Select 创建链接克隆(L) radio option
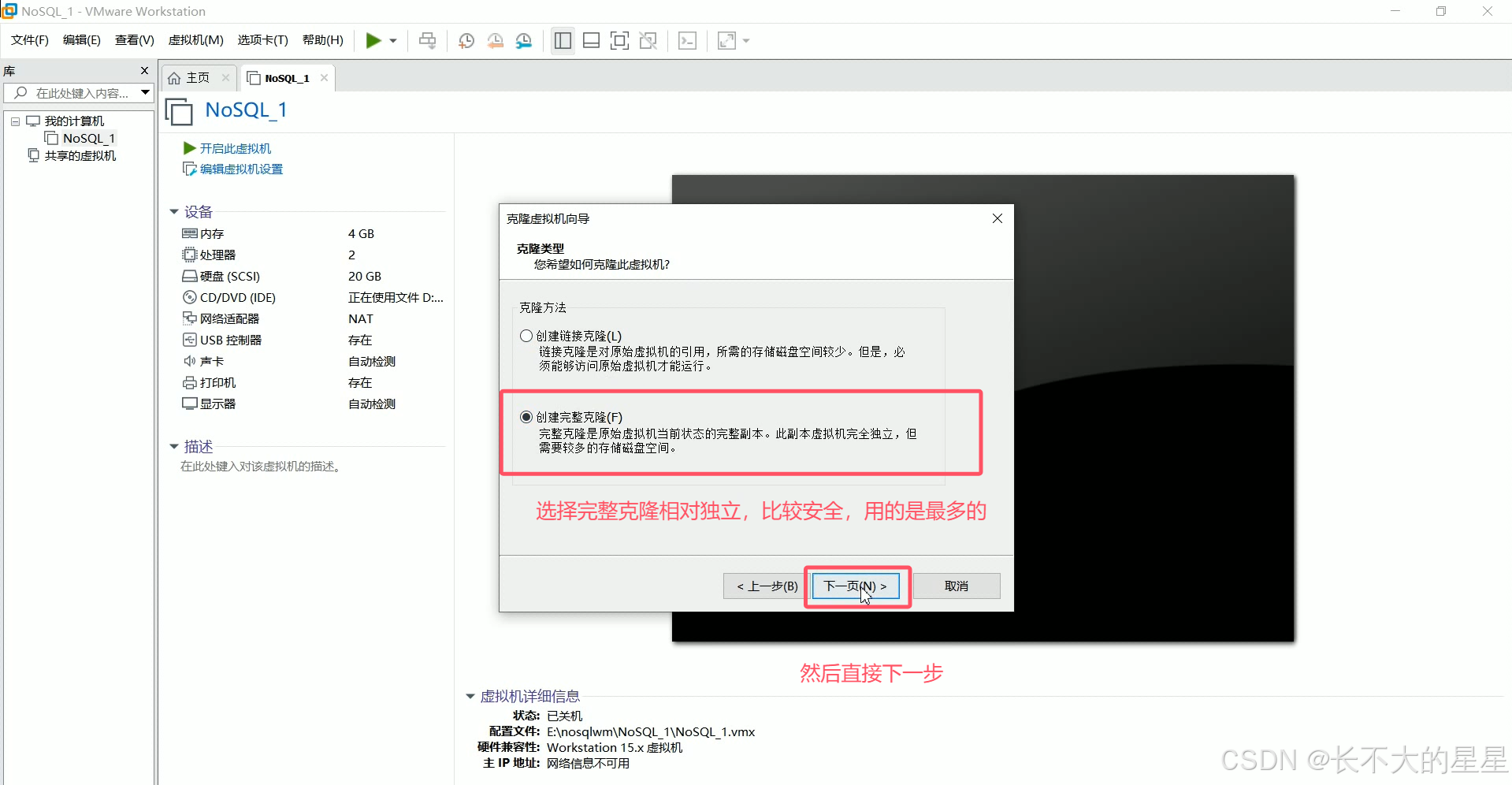 [526, 336]
